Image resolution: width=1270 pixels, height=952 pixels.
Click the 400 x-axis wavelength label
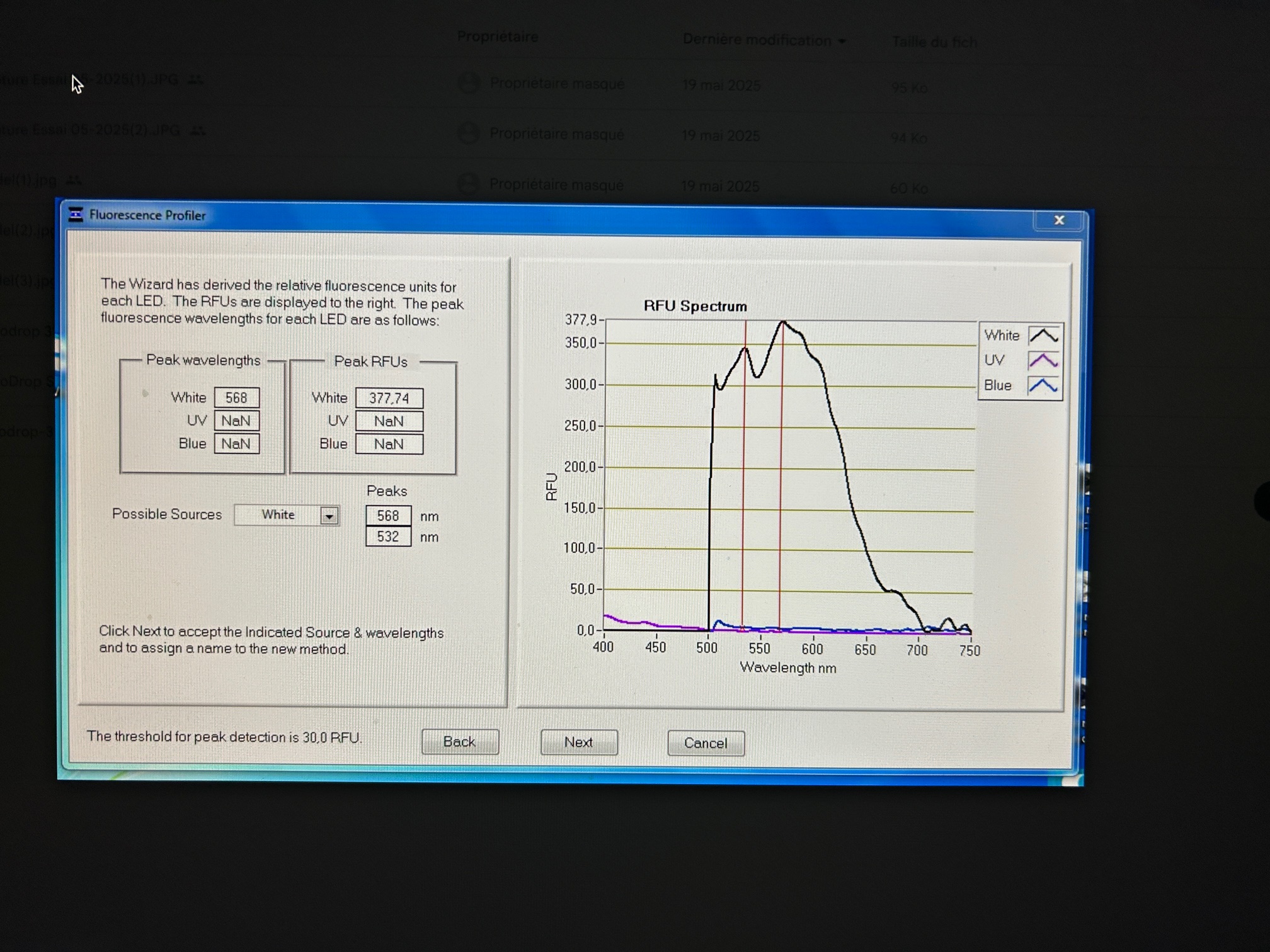click(x=603, y=647)
